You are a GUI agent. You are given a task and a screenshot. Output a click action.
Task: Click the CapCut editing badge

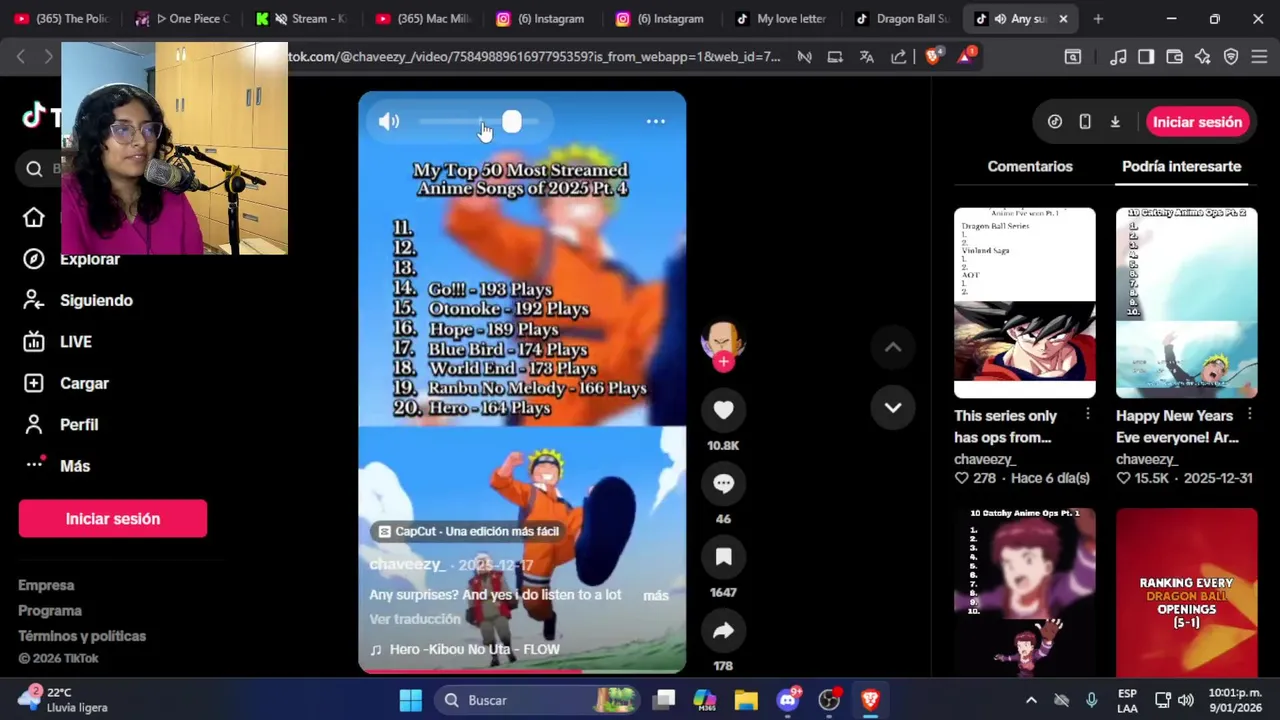click(x=468, y=531)
